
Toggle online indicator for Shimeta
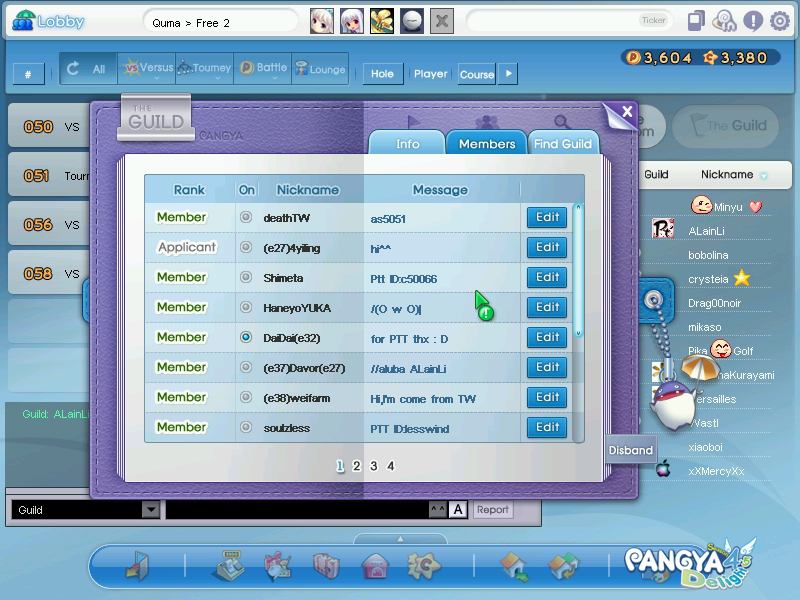pos(246,277)
